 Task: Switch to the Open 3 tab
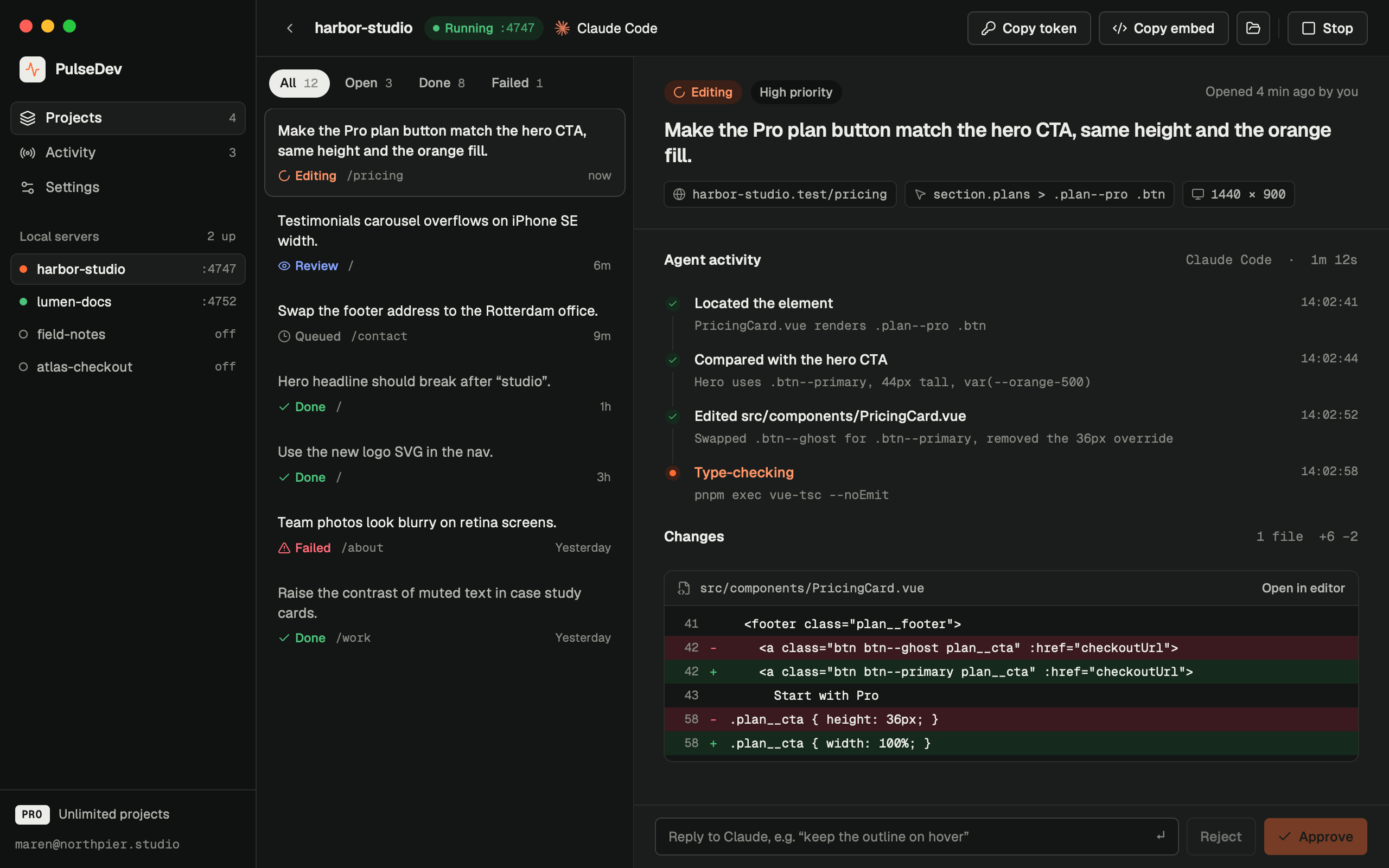[368, 83]
